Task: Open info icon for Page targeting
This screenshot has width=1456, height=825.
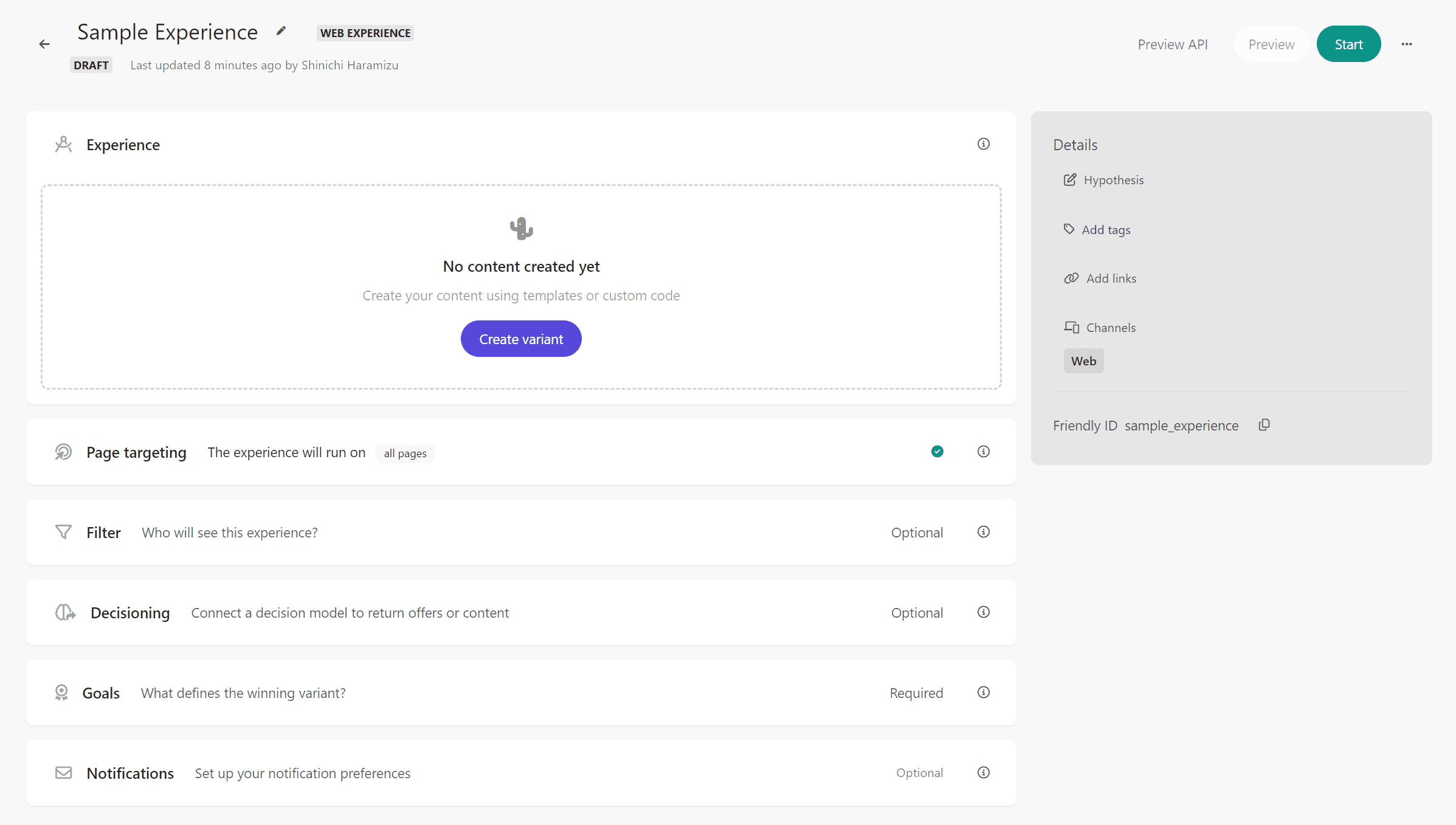Action: [983, 452]
